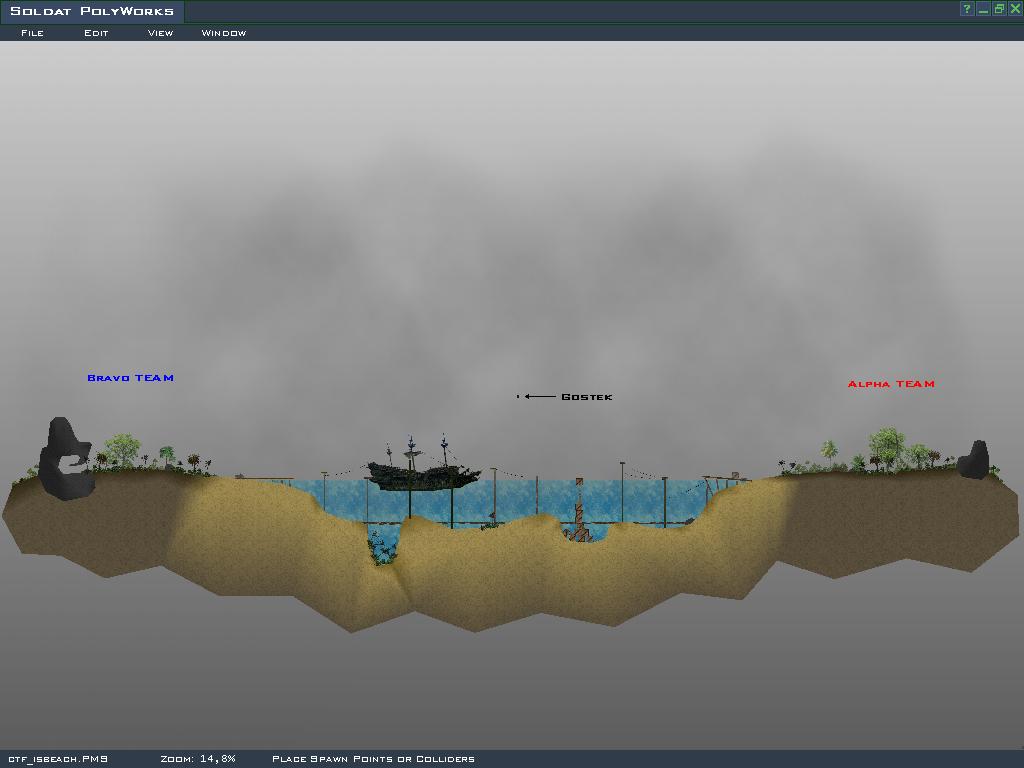The width and height of the screenshot is (1024, 768).
Task: Click the Gostek size marker dot
Action: click(518, 397)
